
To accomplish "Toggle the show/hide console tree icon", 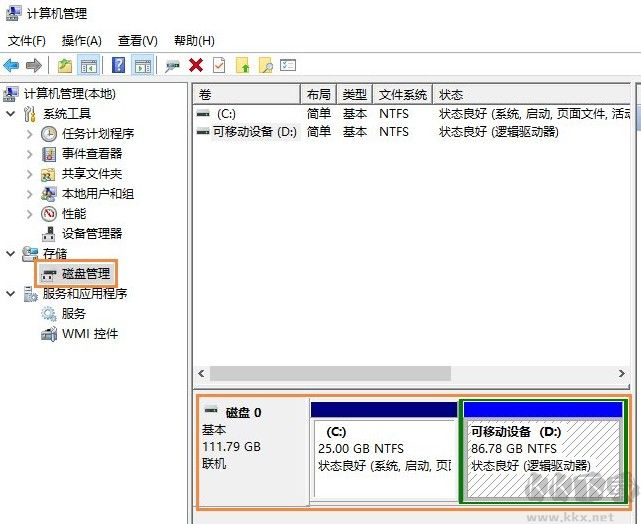I will pyautogui.click(x=89, y=65).
